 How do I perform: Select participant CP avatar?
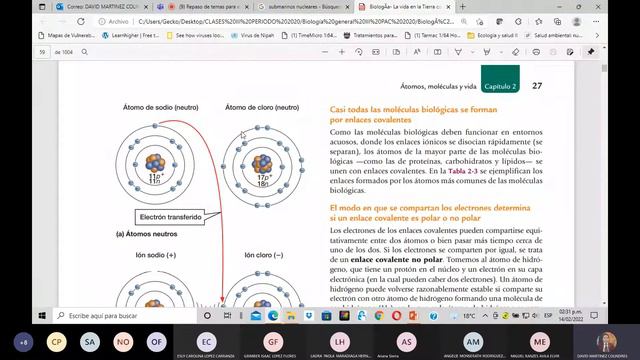click(x=56, y=342)
